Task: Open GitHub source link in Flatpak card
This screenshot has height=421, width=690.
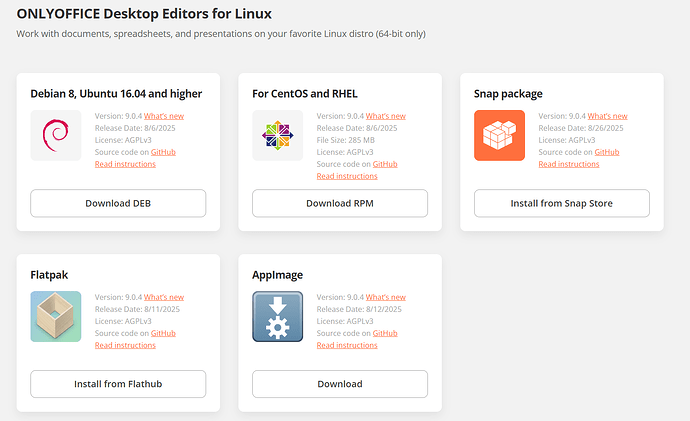Action: [x=163, y=333]
